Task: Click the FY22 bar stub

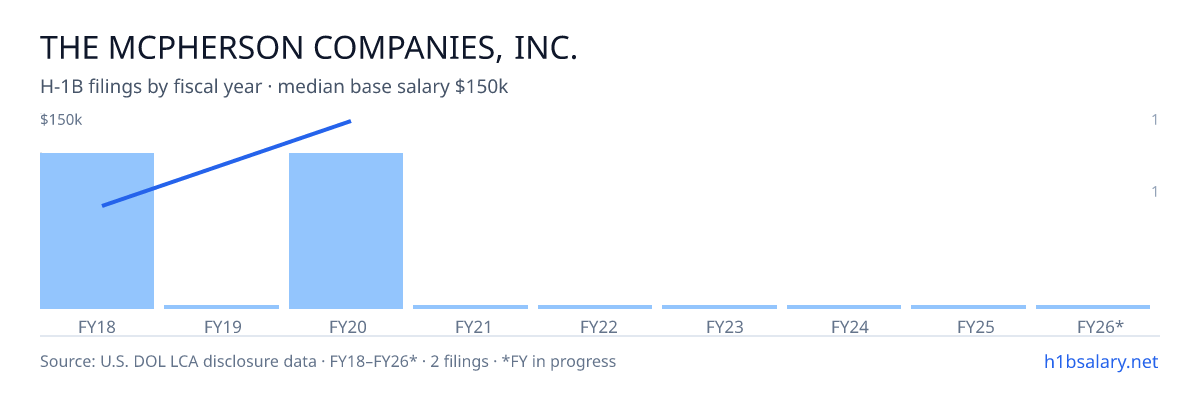Action: [595, 307]
